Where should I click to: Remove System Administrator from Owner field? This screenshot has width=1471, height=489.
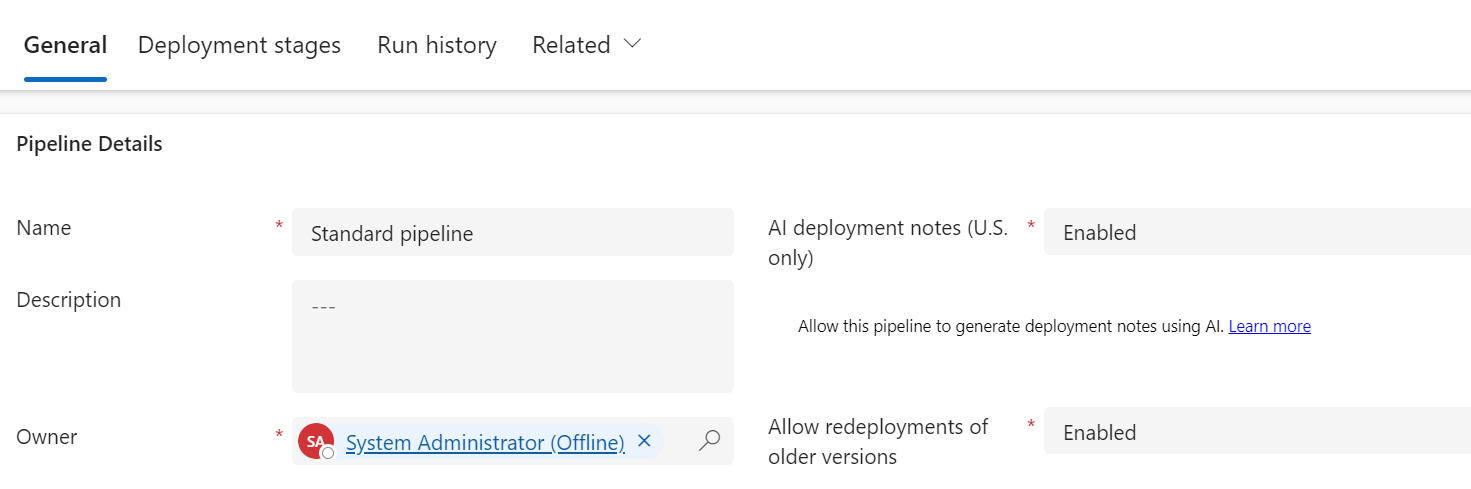pos(644,441)
